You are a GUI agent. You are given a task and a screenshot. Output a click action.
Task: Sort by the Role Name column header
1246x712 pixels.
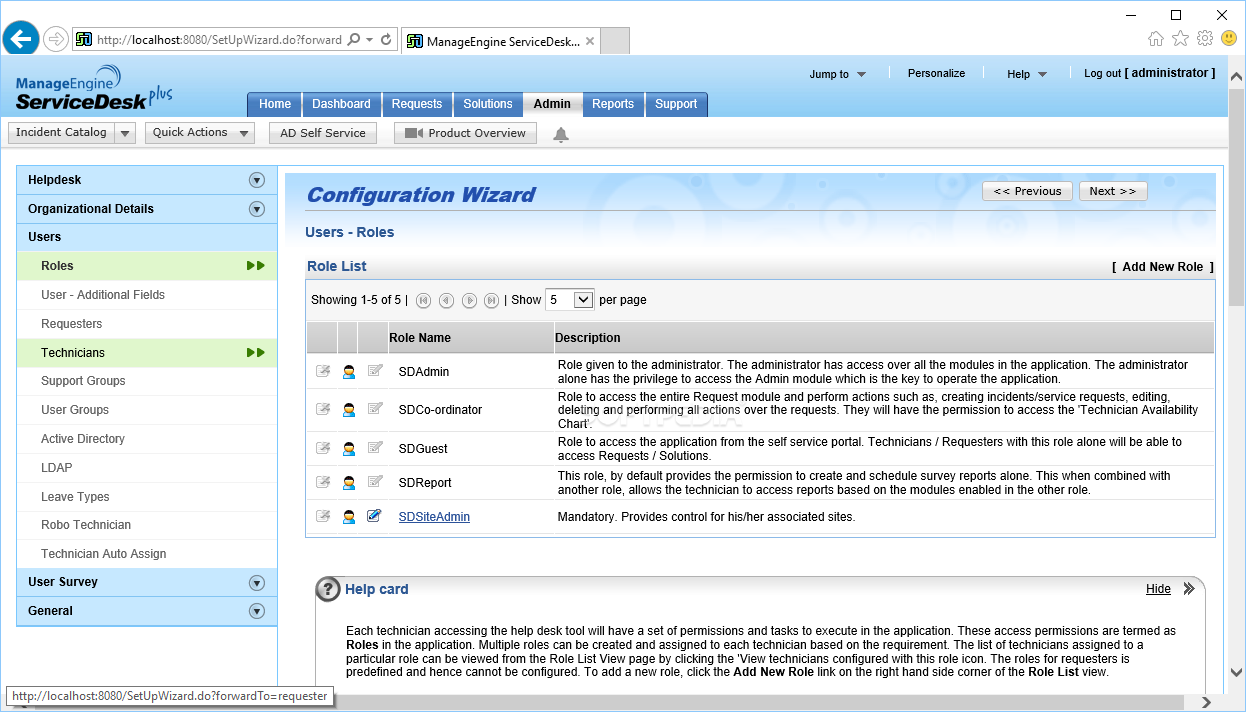(420, 338)
